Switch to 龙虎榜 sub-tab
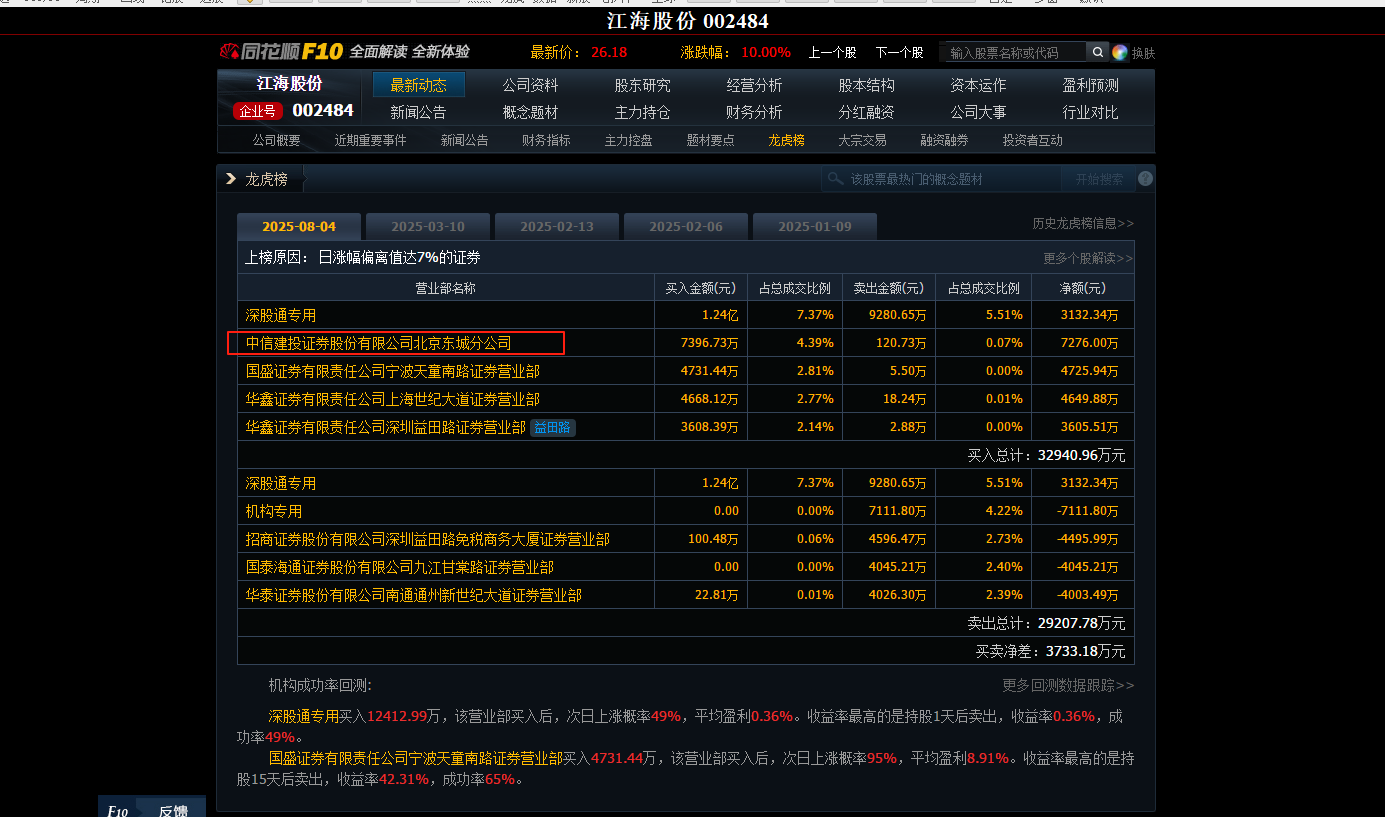This screenshot has height=817, width=1385. pos(787,140)
